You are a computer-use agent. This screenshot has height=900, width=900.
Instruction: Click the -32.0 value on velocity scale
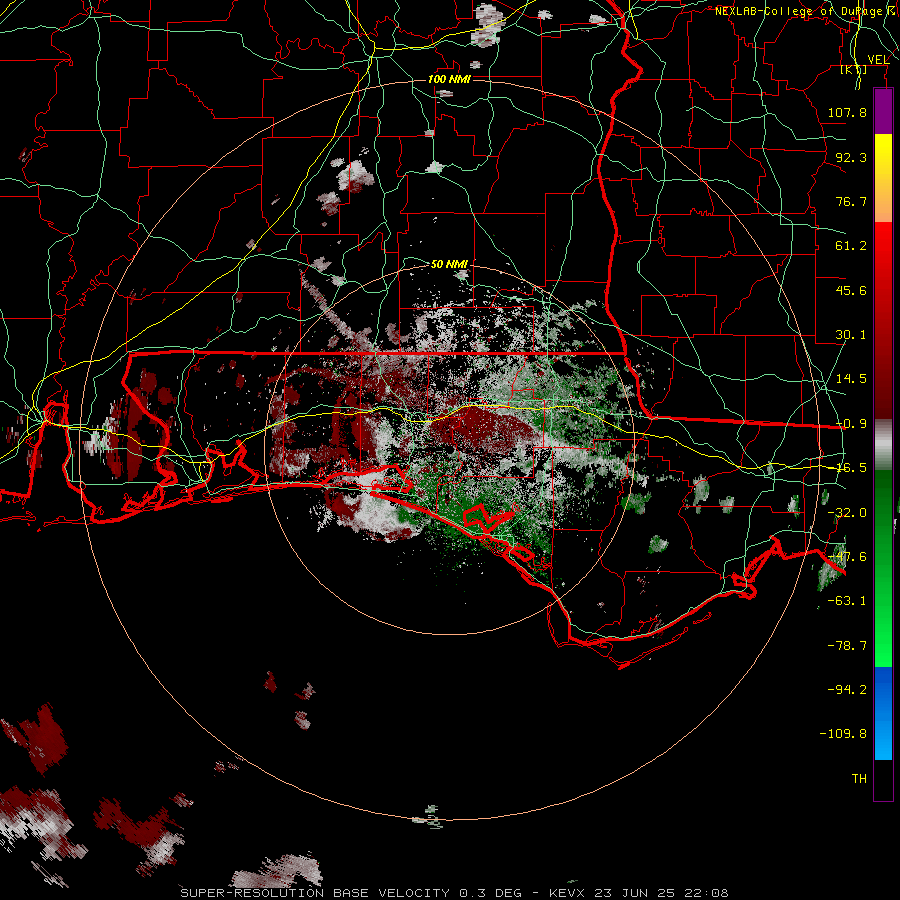847,513
